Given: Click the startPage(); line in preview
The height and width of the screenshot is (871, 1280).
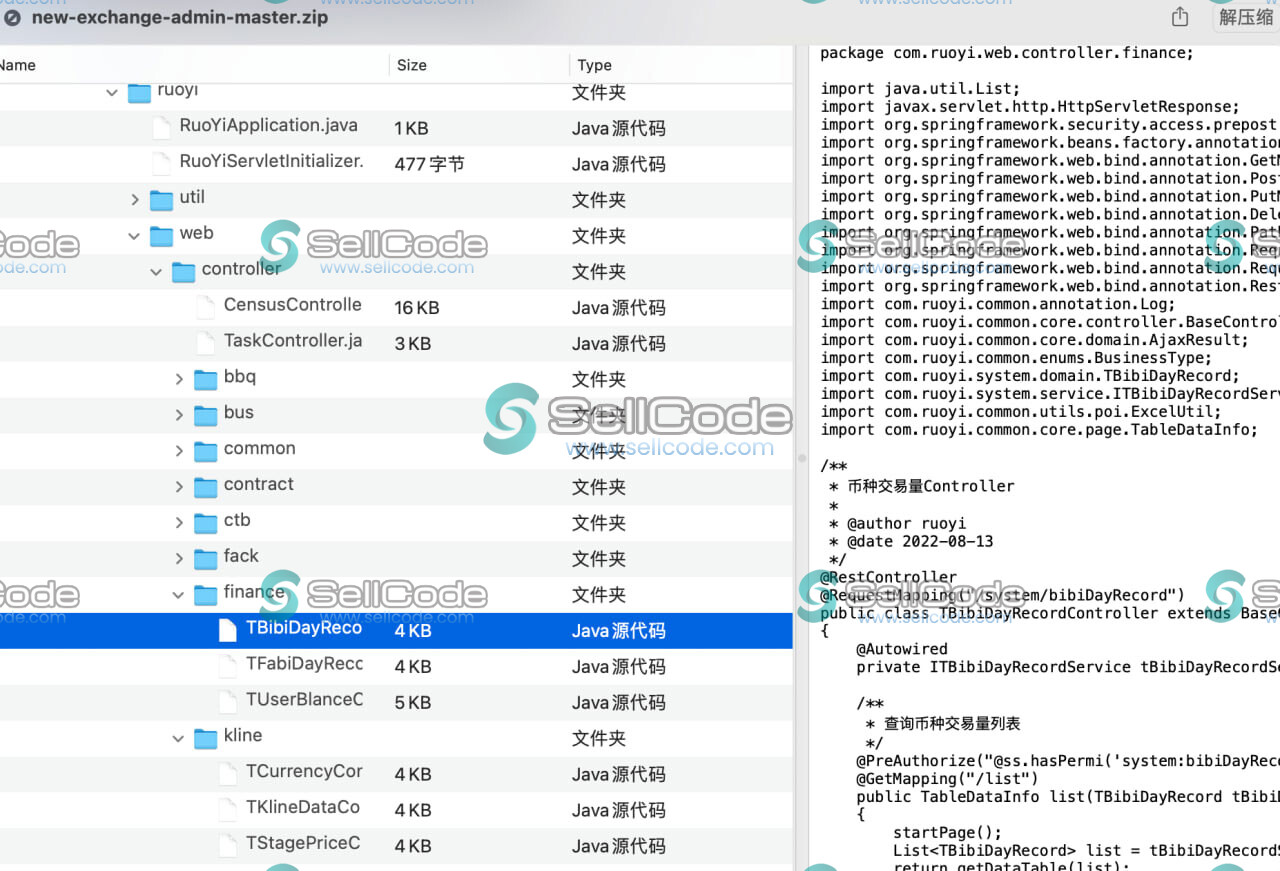Looking at the screenshot, I should tap(947, 833).
